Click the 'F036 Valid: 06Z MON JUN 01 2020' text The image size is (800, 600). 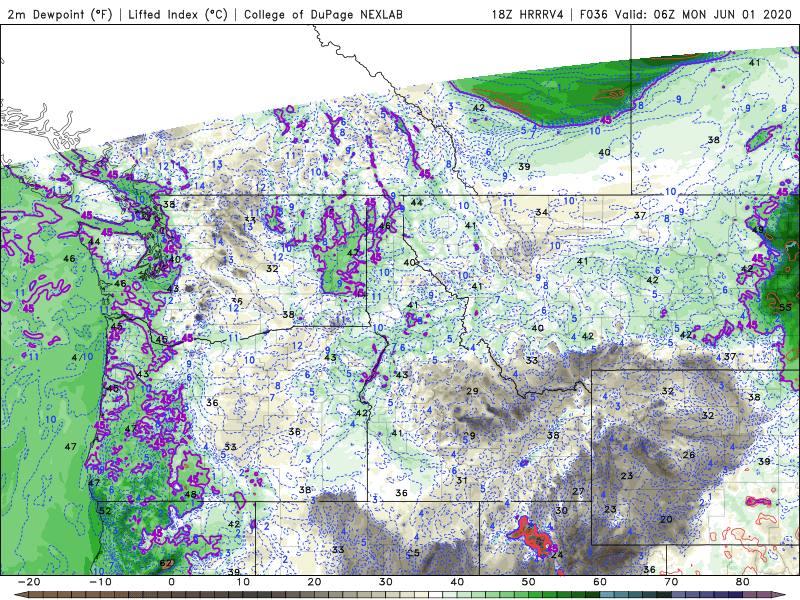(685, 14)
